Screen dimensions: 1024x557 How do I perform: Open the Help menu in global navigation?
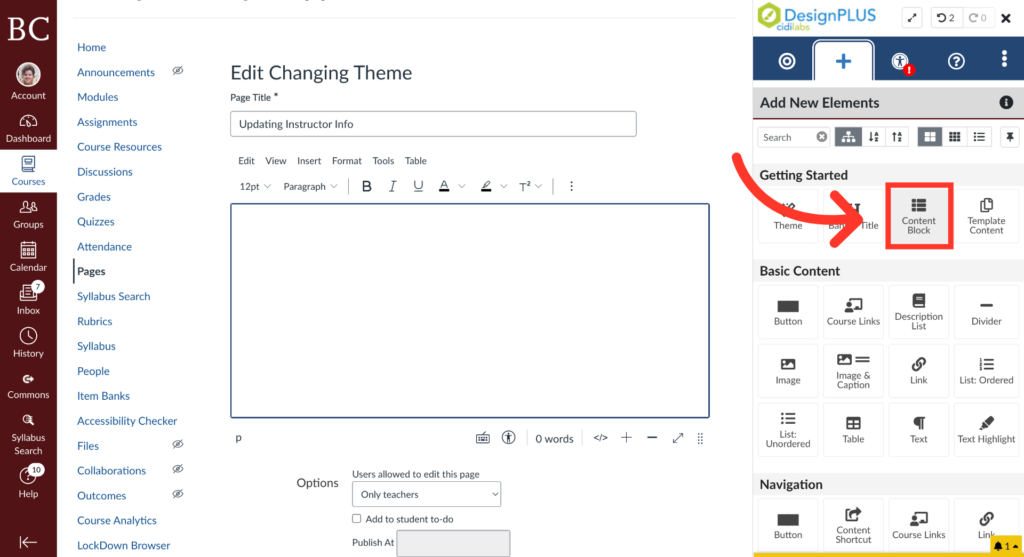coord(28,482)
